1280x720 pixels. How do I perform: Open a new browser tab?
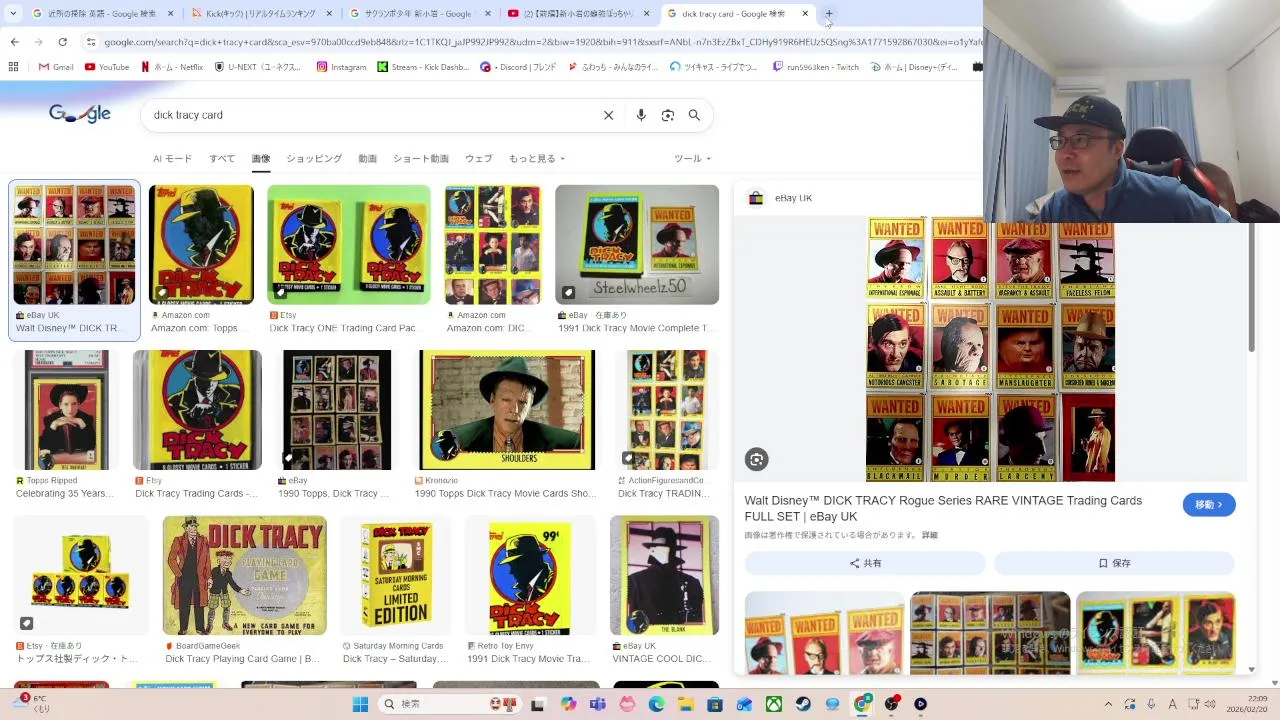tap(829, 14)
